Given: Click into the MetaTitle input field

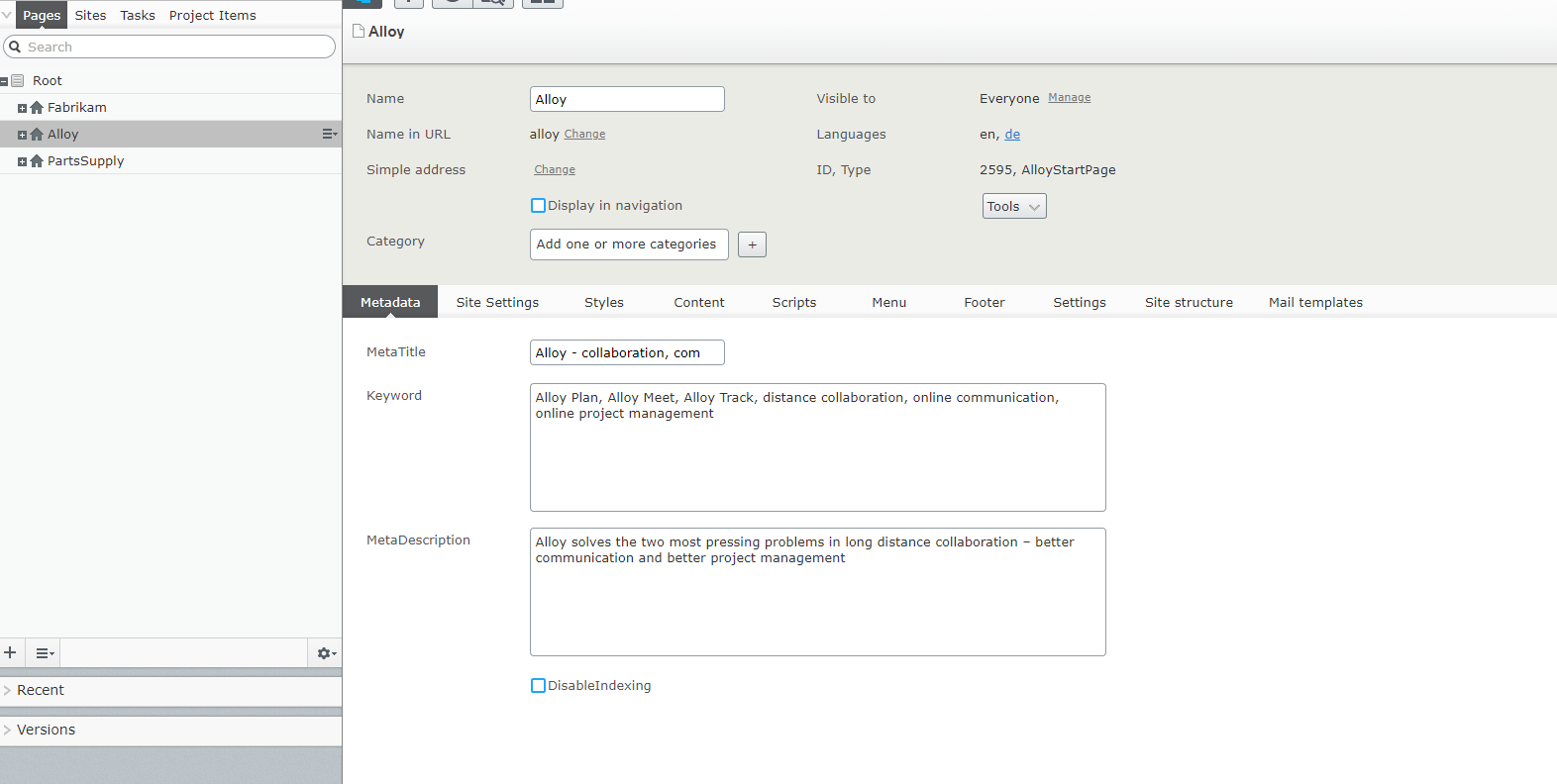Looking at the screenshot, I should [x=626, y=352].
